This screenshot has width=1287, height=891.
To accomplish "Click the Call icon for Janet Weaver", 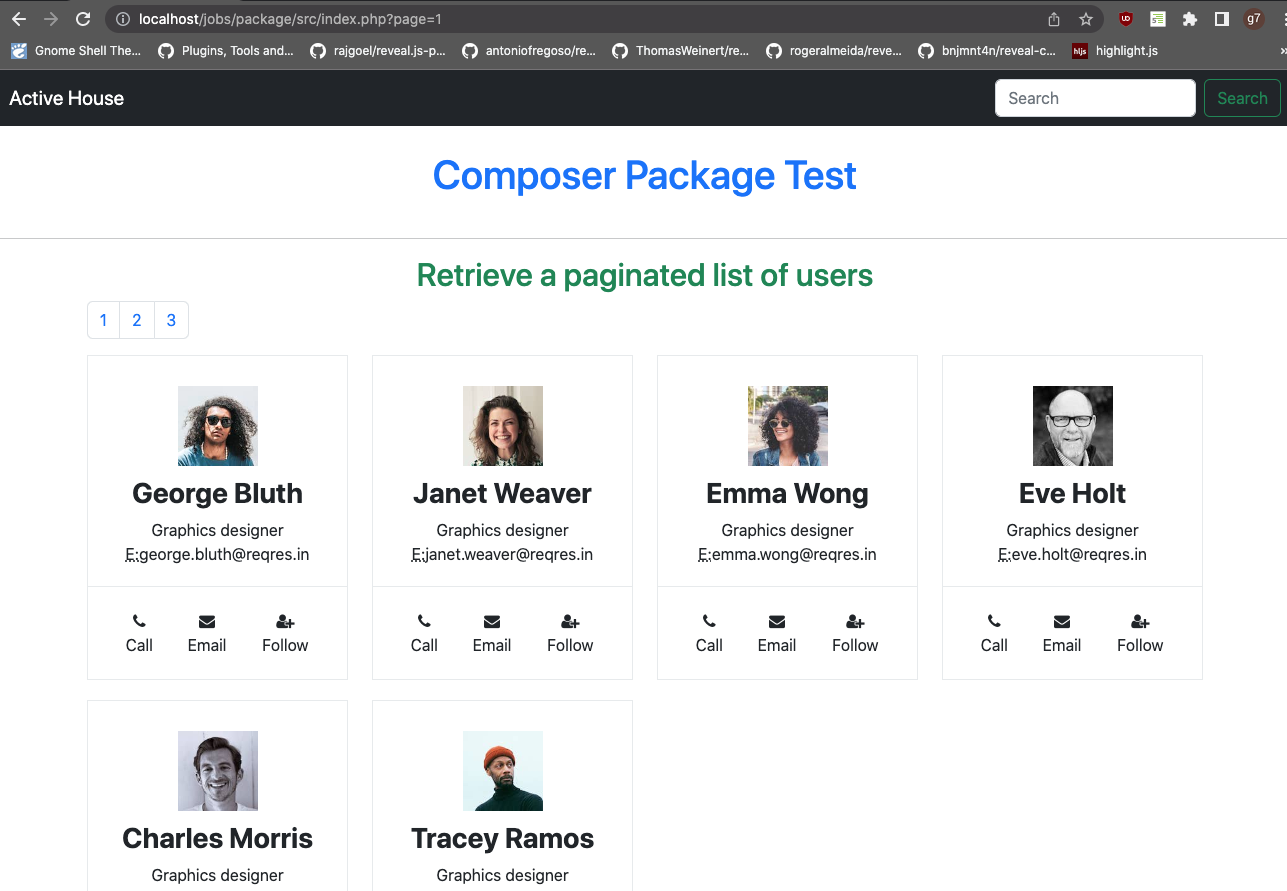I will coord(424,621).
